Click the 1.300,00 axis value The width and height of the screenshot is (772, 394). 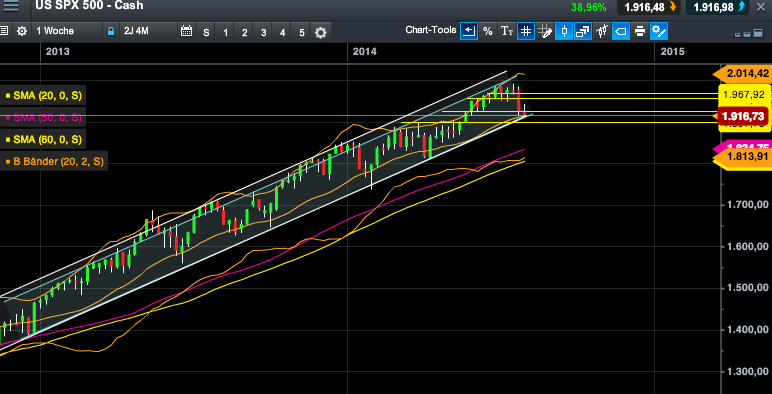pos(747,371)
